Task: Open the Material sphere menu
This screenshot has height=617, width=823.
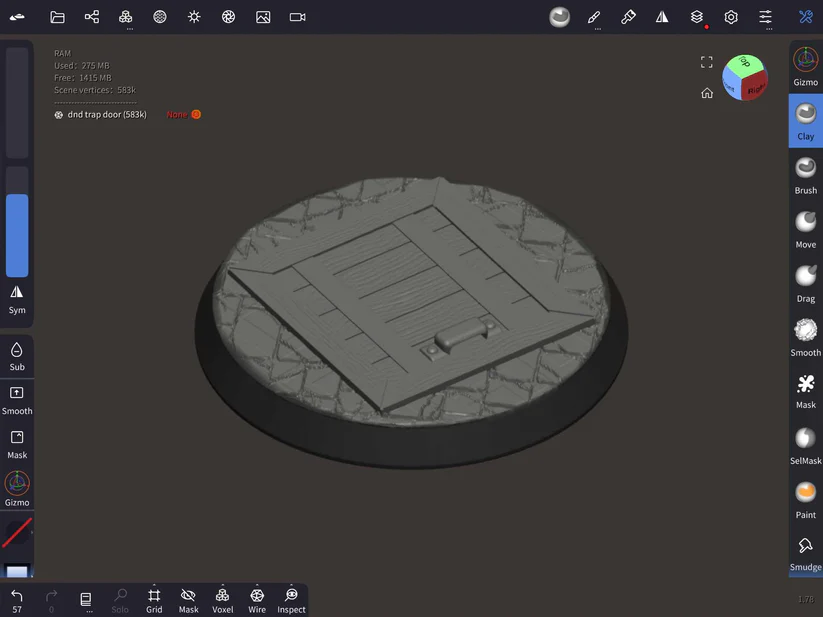Action: point(160,17)
